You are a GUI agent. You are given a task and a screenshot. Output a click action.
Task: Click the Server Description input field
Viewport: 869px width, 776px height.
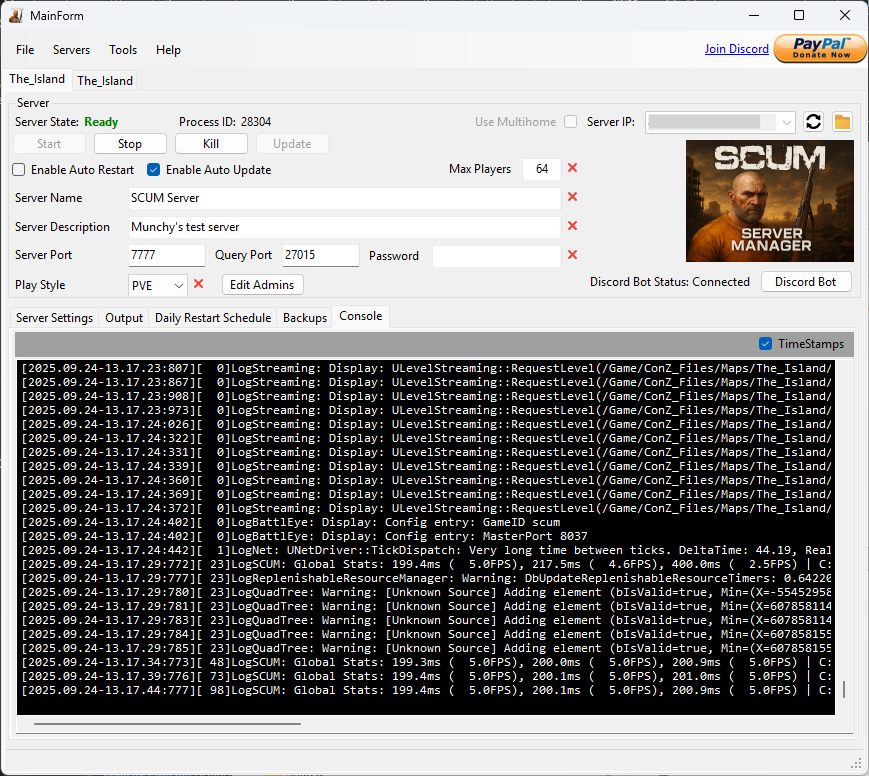tap(344, 227)
